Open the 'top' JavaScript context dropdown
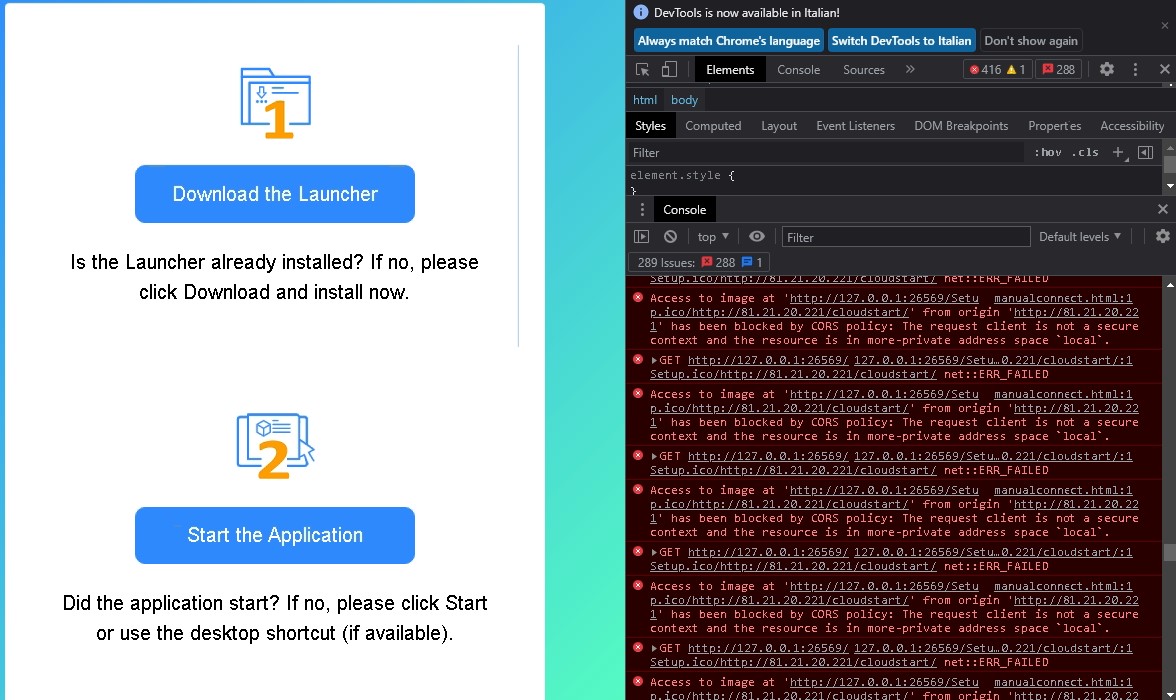1176x700 pixels. coord(713,237)
